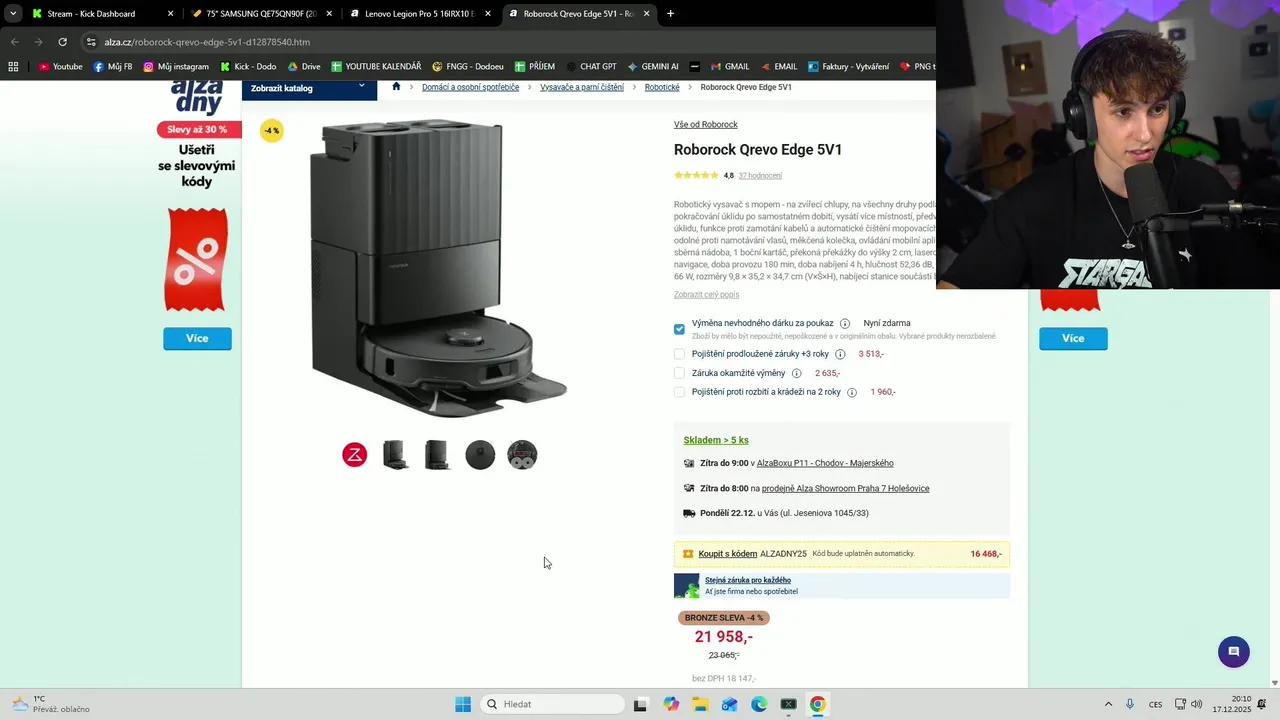Go back with the browser back arrow
The image size is (1280, 720).
pyautogui.click(x=14, y=42)
